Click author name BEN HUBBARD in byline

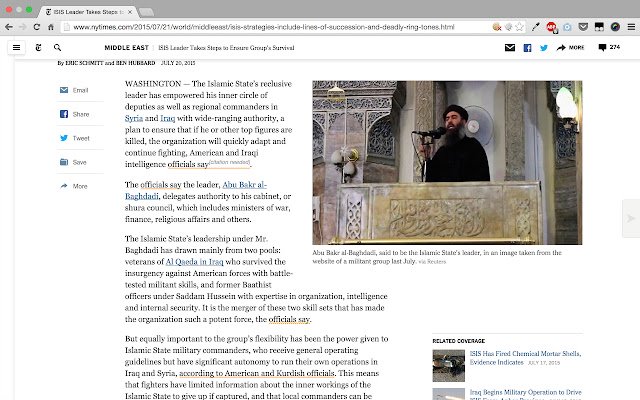click(x=136, y=63)
